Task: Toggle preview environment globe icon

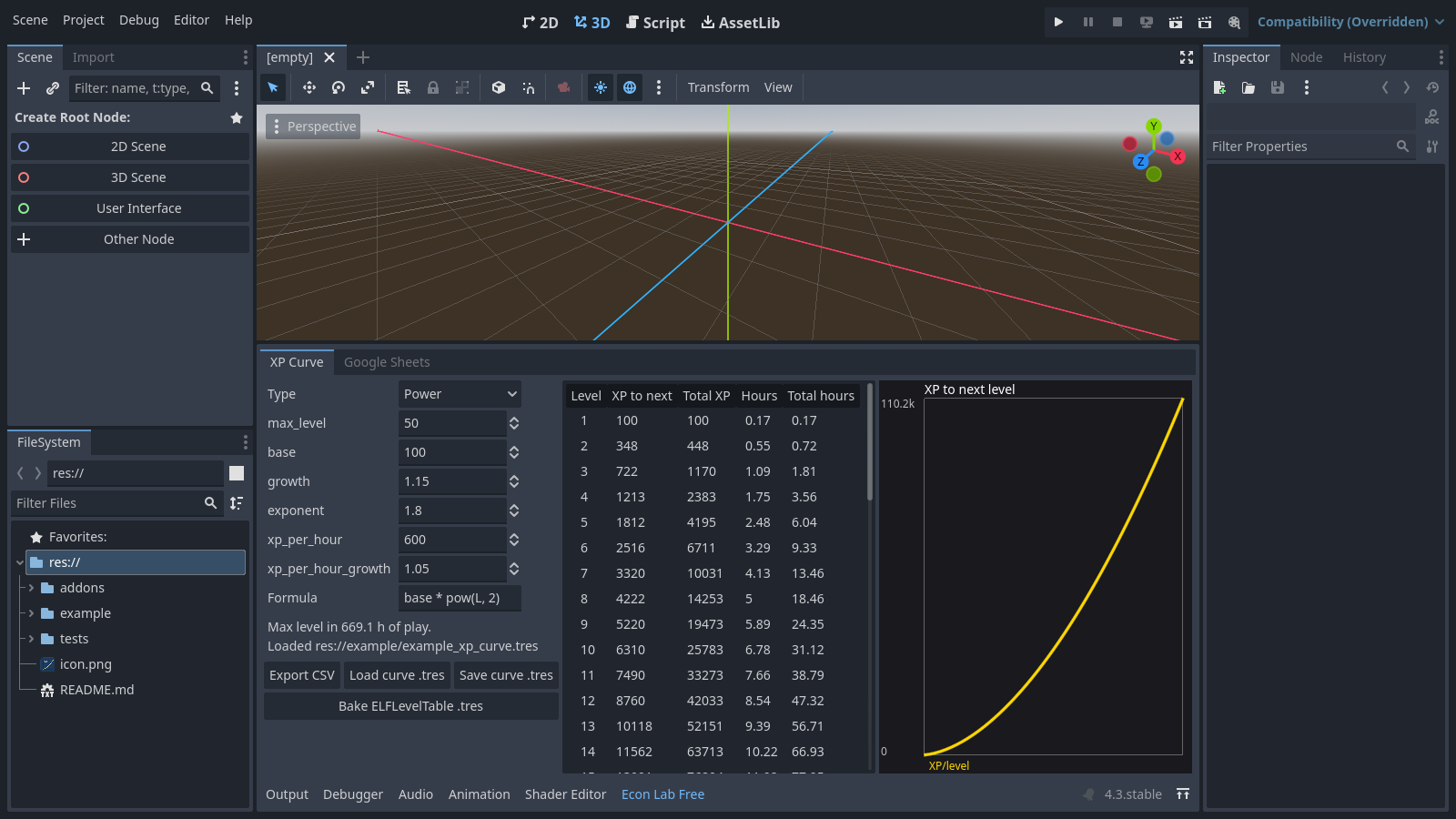Action: (x=630, y=87)
